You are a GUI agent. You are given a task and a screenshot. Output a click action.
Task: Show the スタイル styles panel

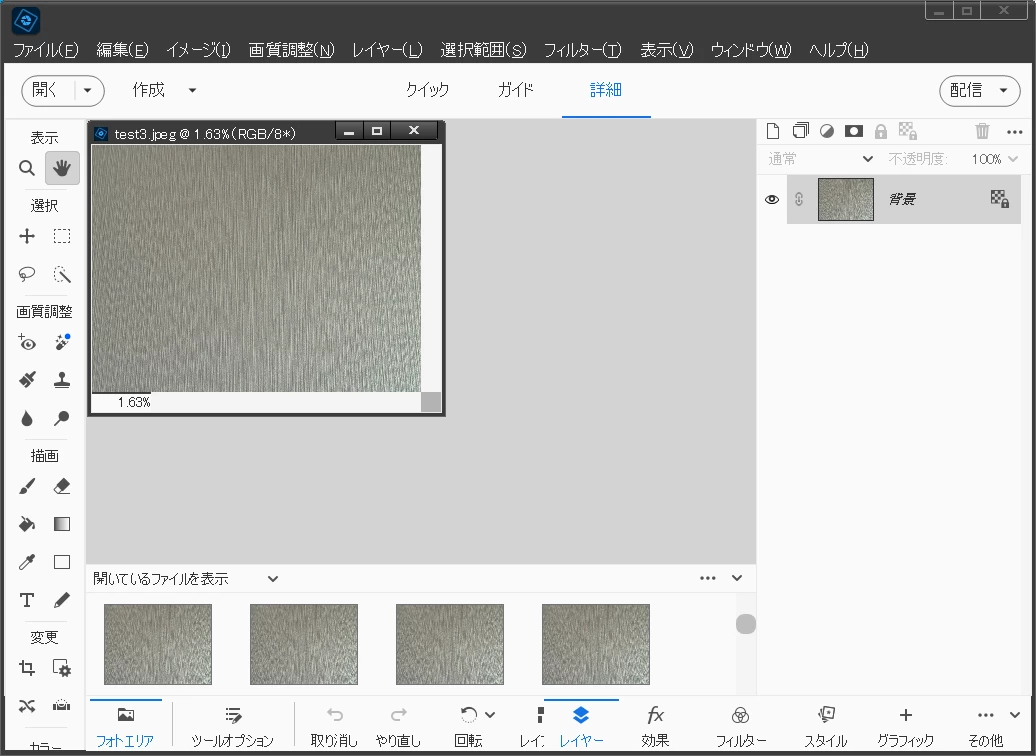click(x=825, y=726)
